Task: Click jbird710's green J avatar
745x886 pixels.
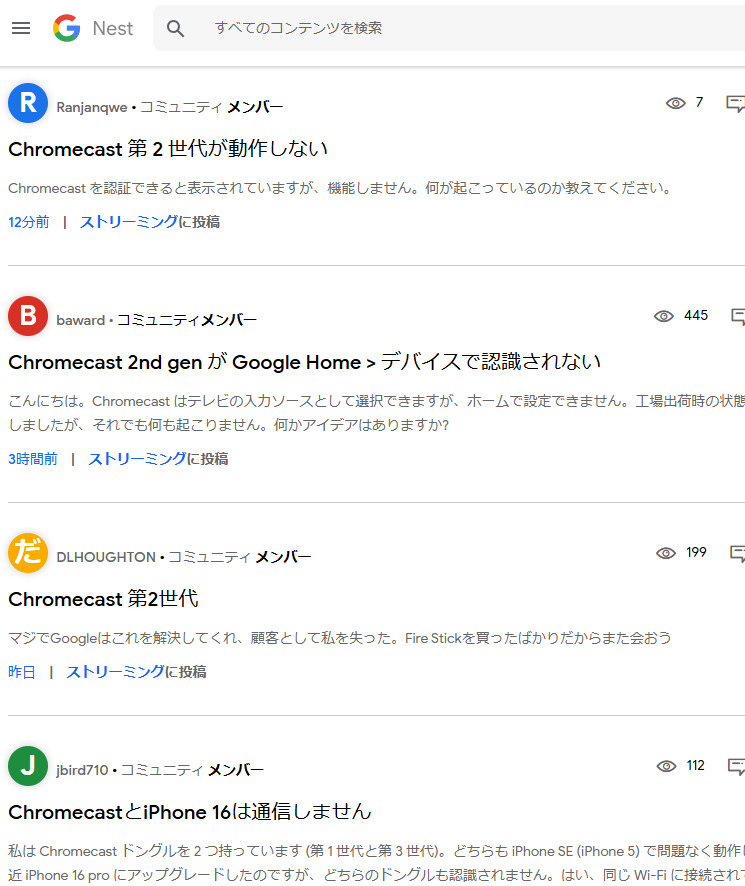Action: pos(28,767)
